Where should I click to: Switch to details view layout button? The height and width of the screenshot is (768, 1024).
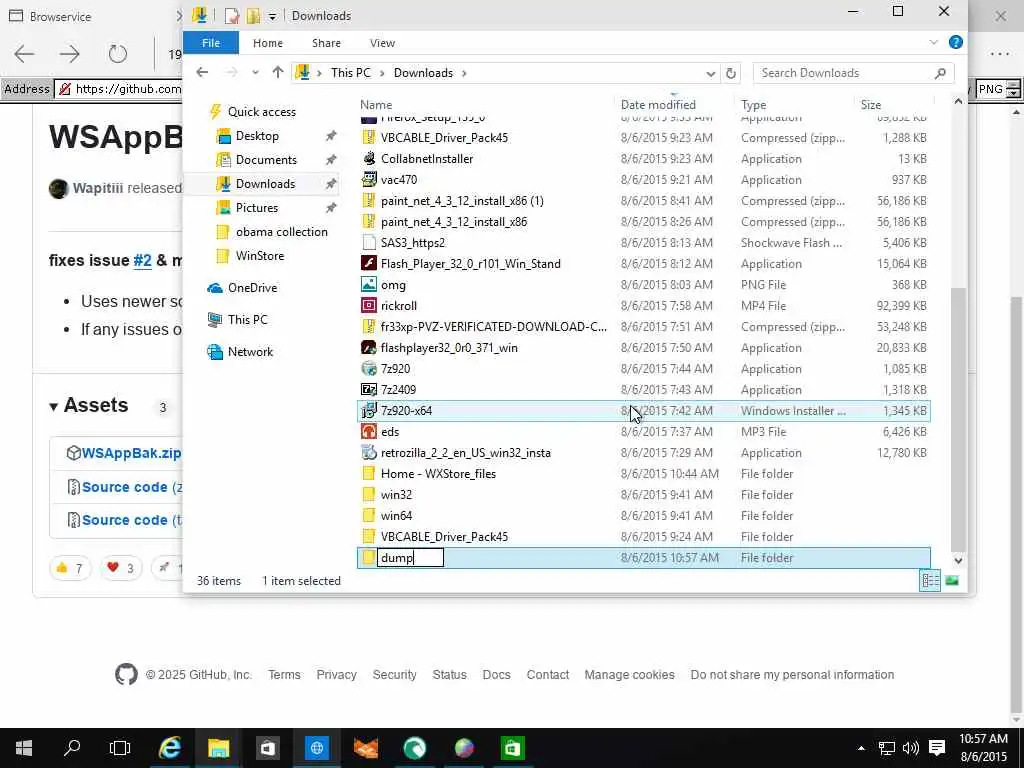[x=930, y=581]
